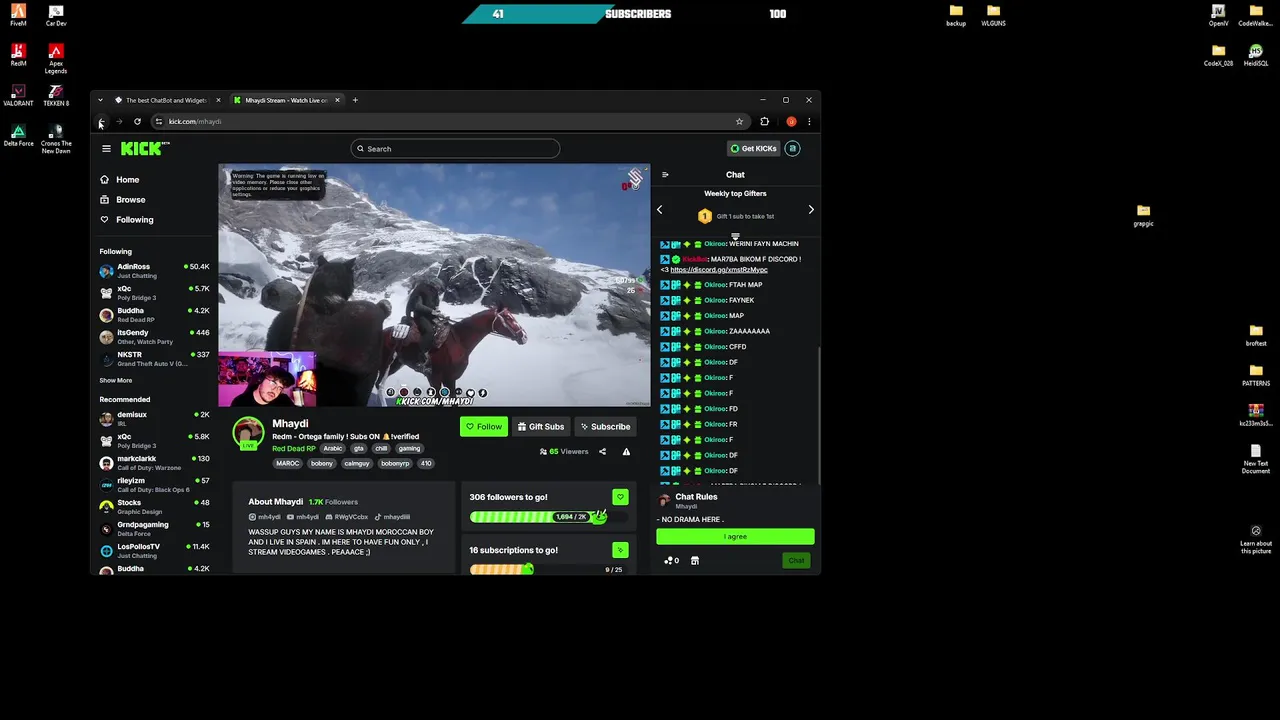Image resolution: width=1280 pixels, height=720 pixels.
Task: Collapse the gifters banner with its small handle
Action: 735,237
